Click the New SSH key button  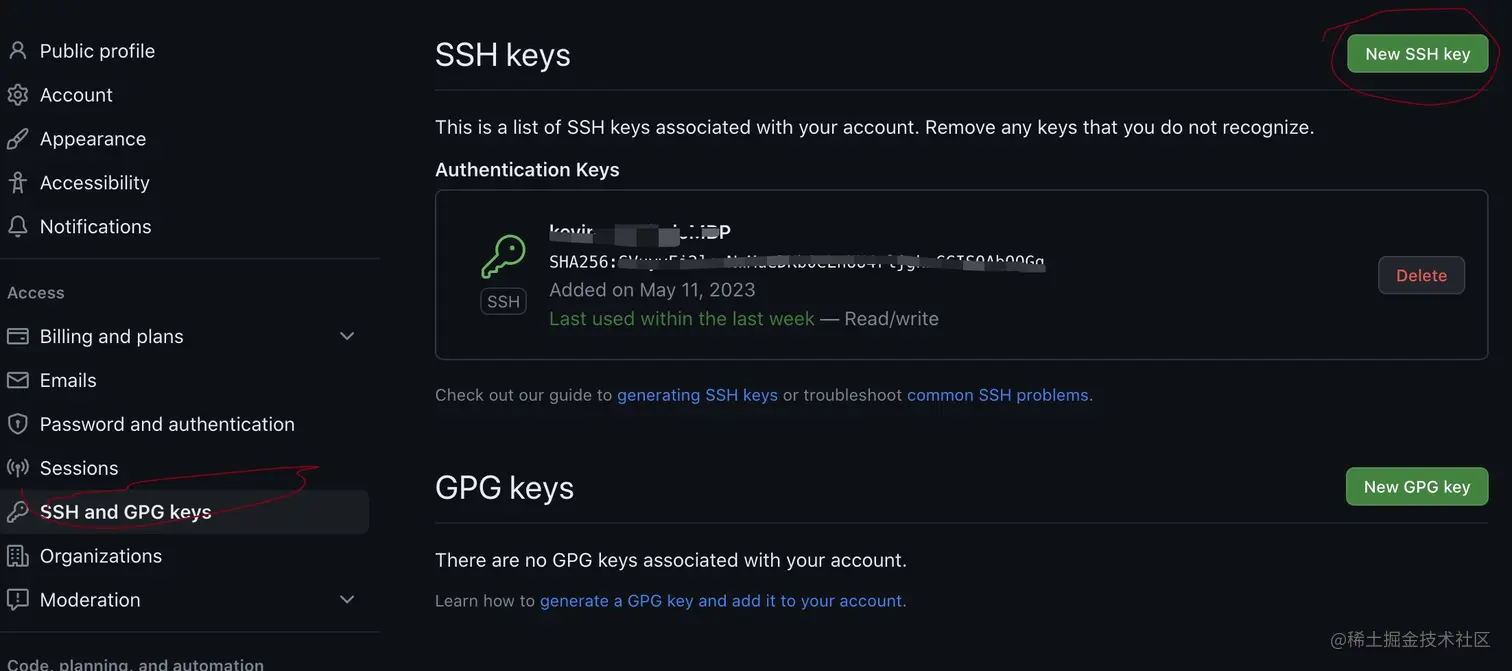1417,53
